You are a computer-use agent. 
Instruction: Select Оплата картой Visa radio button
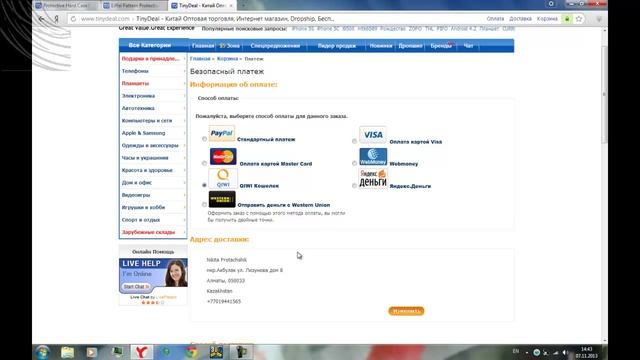(x=354, y=141)
